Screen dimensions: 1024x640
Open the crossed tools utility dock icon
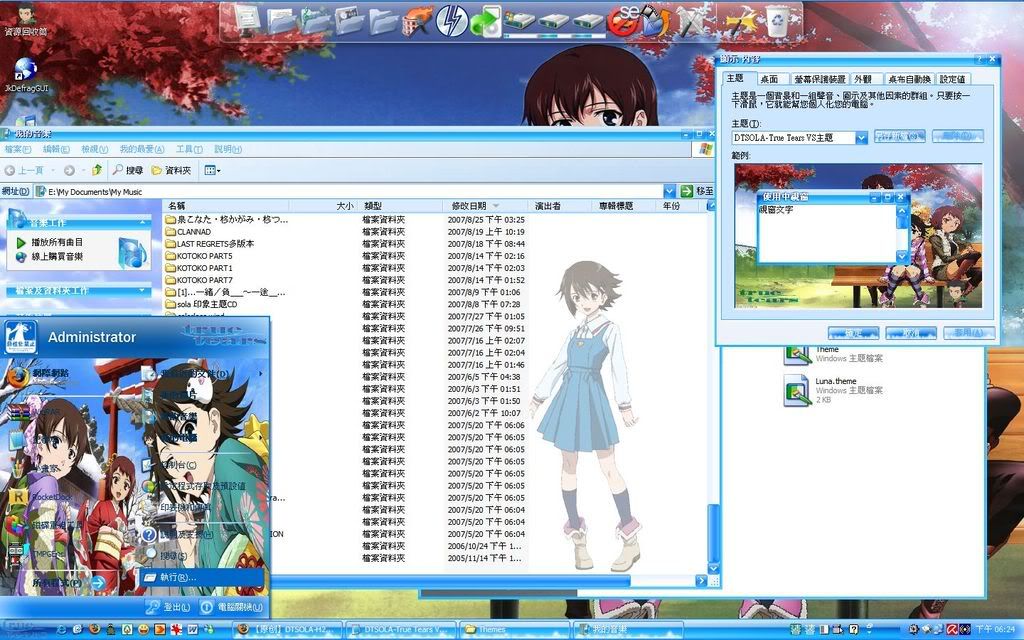pos(692,22)
